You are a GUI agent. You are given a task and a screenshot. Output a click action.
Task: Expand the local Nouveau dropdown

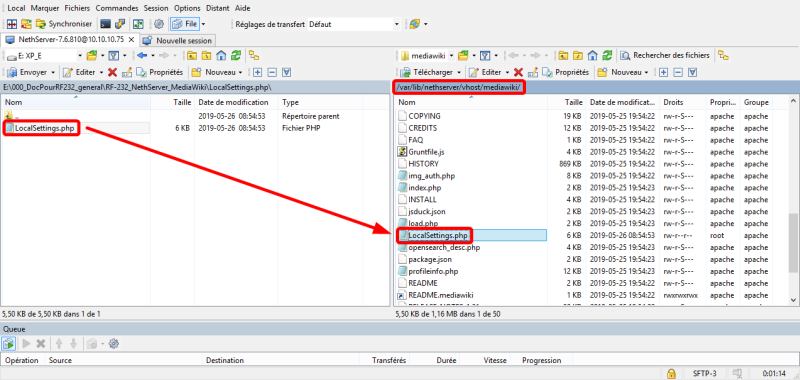pyautogui.click(x=240, y=72)
